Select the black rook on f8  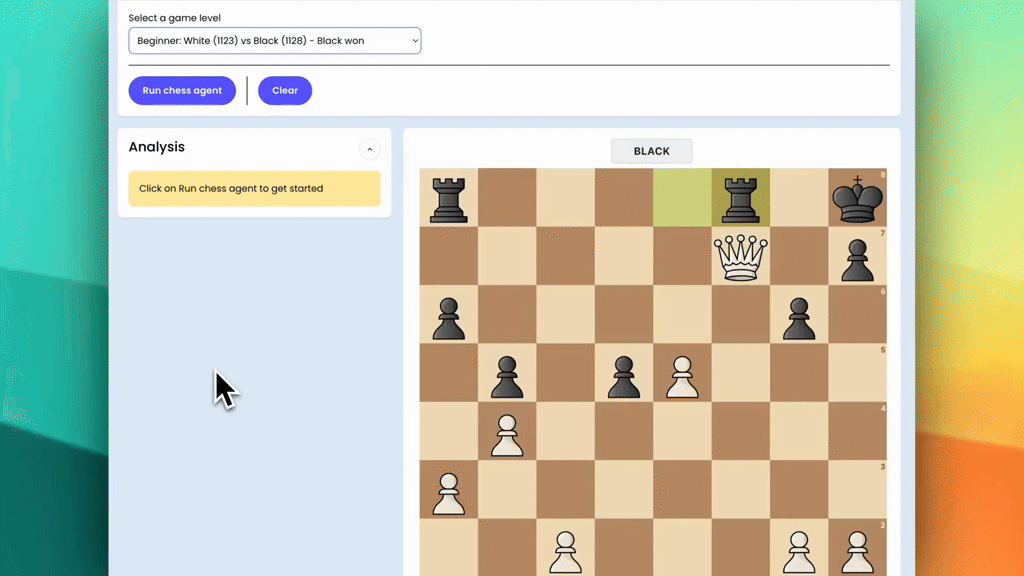coord(741,198)
